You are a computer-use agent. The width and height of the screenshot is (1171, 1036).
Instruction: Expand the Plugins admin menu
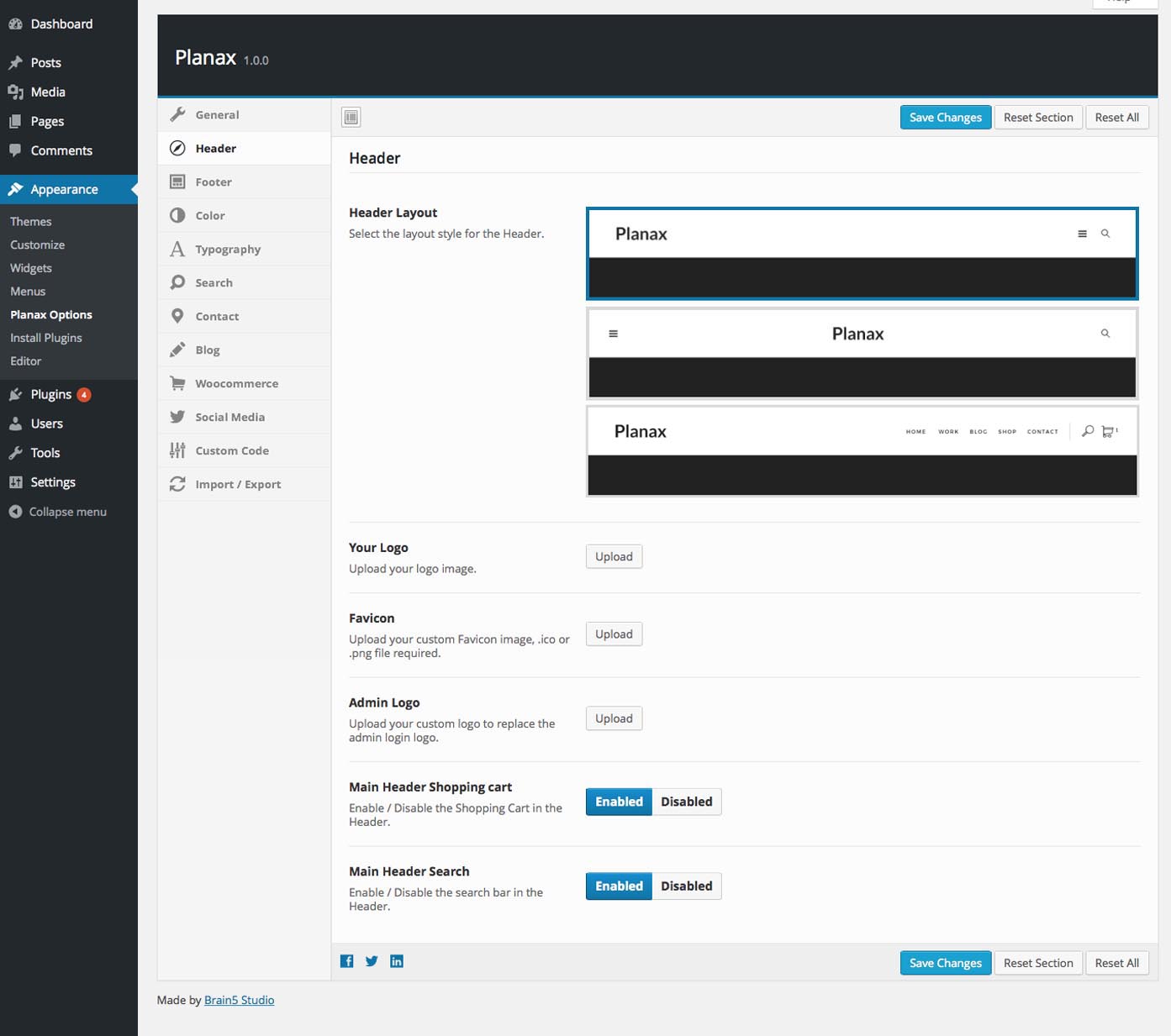[51, 394]
